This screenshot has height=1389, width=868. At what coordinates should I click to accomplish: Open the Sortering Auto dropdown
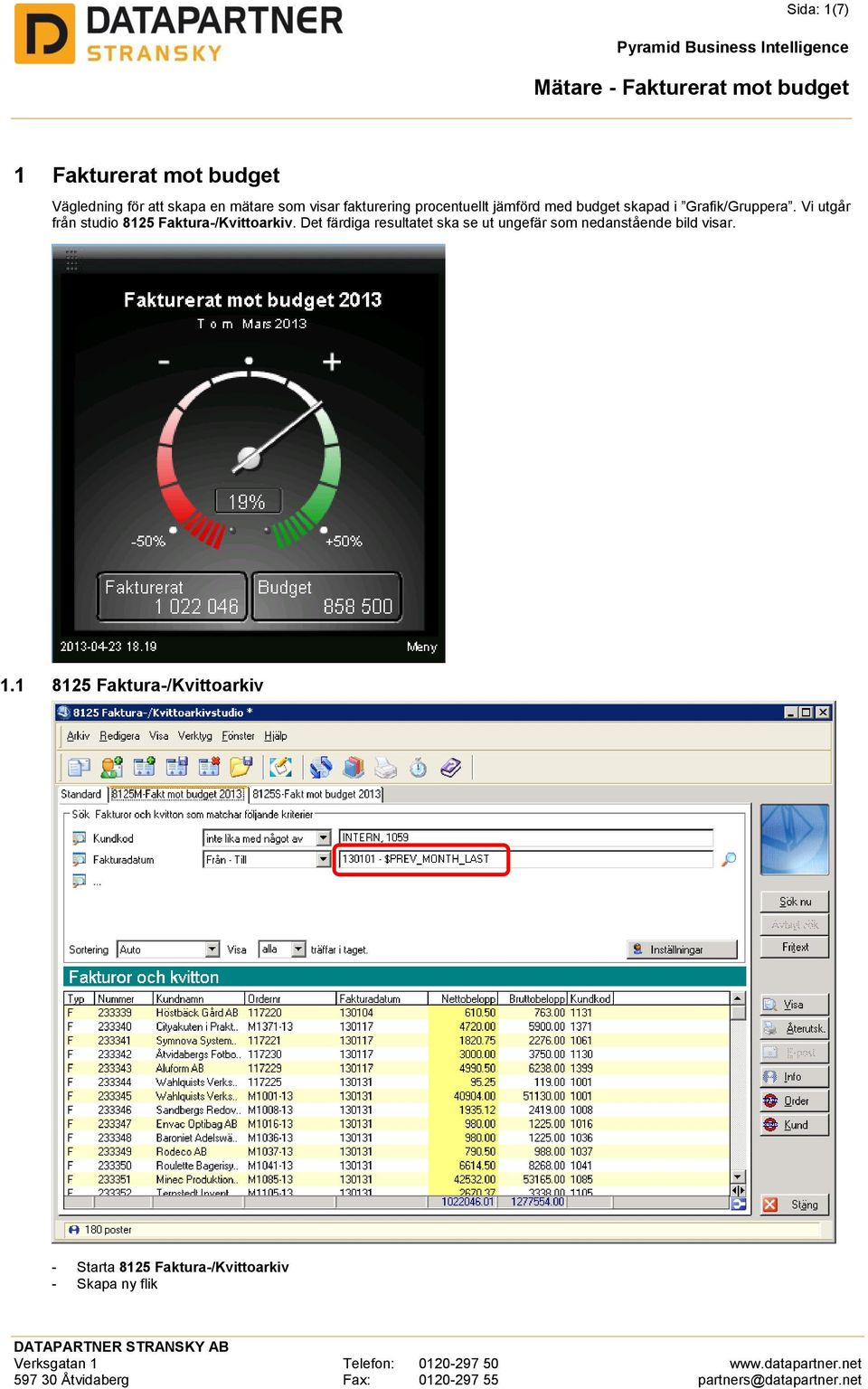[212, 950]
